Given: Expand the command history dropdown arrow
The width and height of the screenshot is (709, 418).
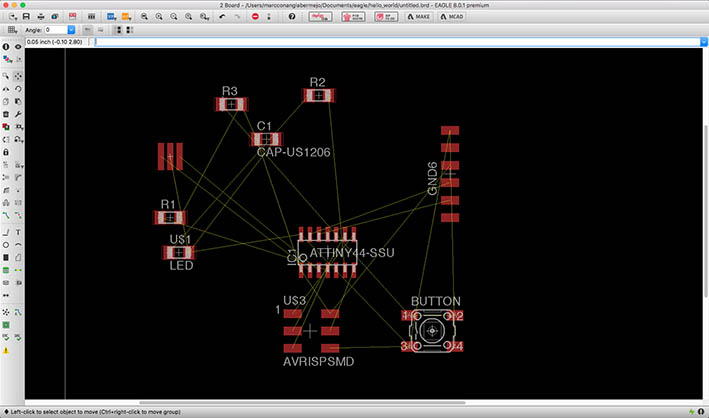Looking at the screenshot, I should pyautogui.click(x=704, y=42).
